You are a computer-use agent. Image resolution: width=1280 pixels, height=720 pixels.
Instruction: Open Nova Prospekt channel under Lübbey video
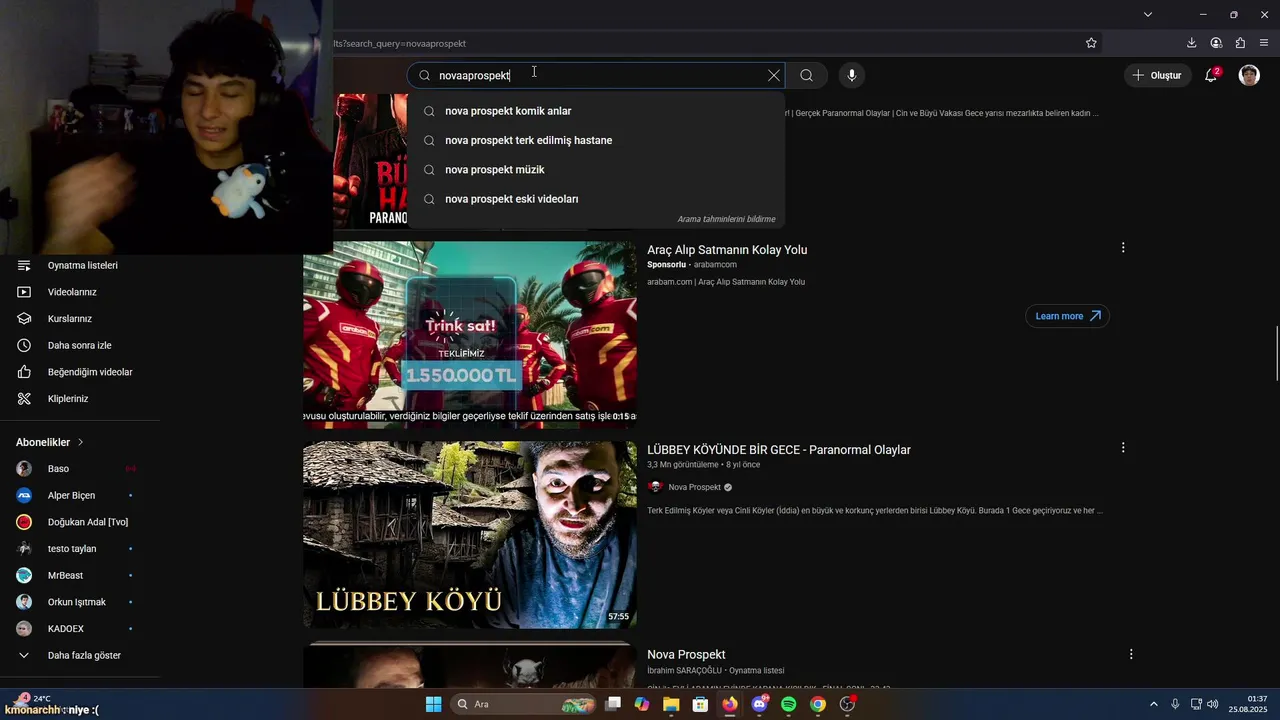click(694, 487)
